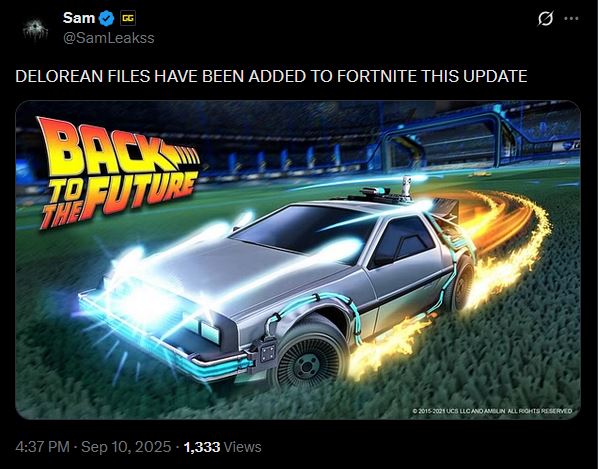Open Sam's profile avatar picture
Viewport: 598px width, 469px height.
[35, 29]
